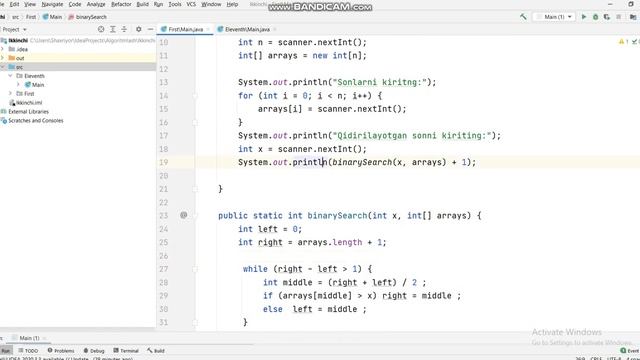Open the Problems tool window
Viewport: 640px width, 360px height.
(x=61, y=351)
